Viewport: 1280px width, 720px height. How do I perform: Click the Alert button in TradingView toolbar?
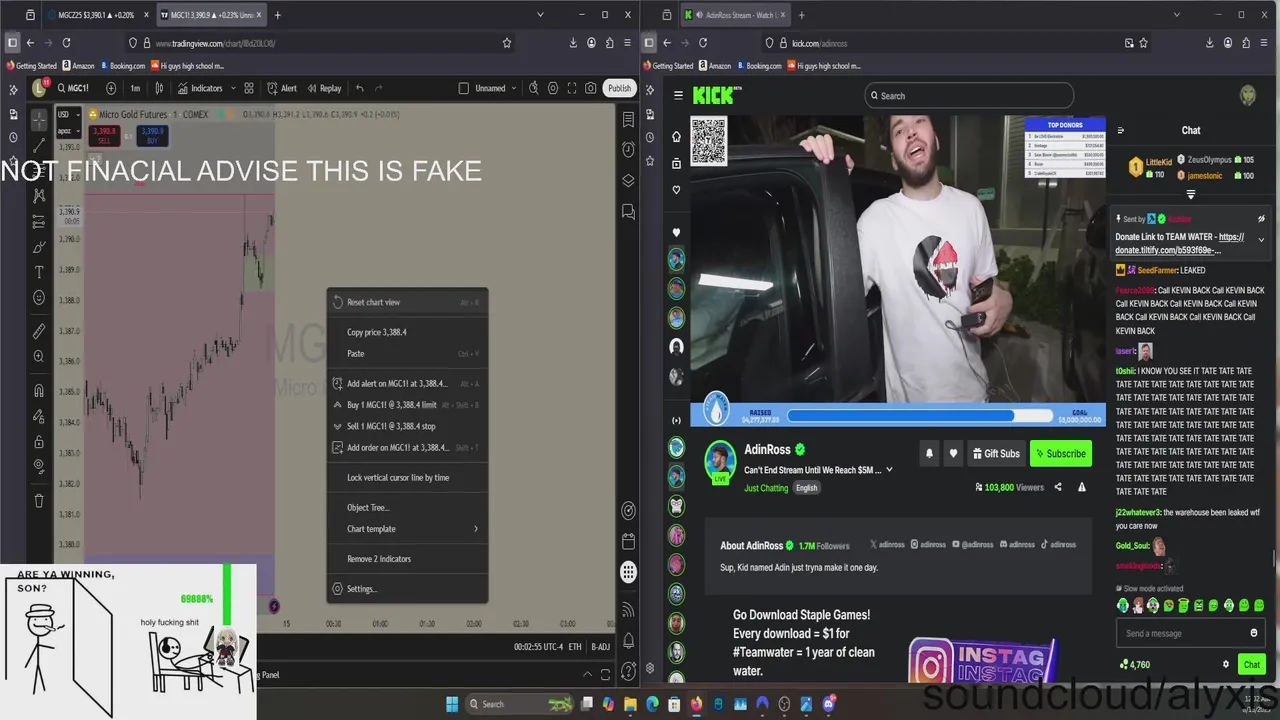pos(282,88)
